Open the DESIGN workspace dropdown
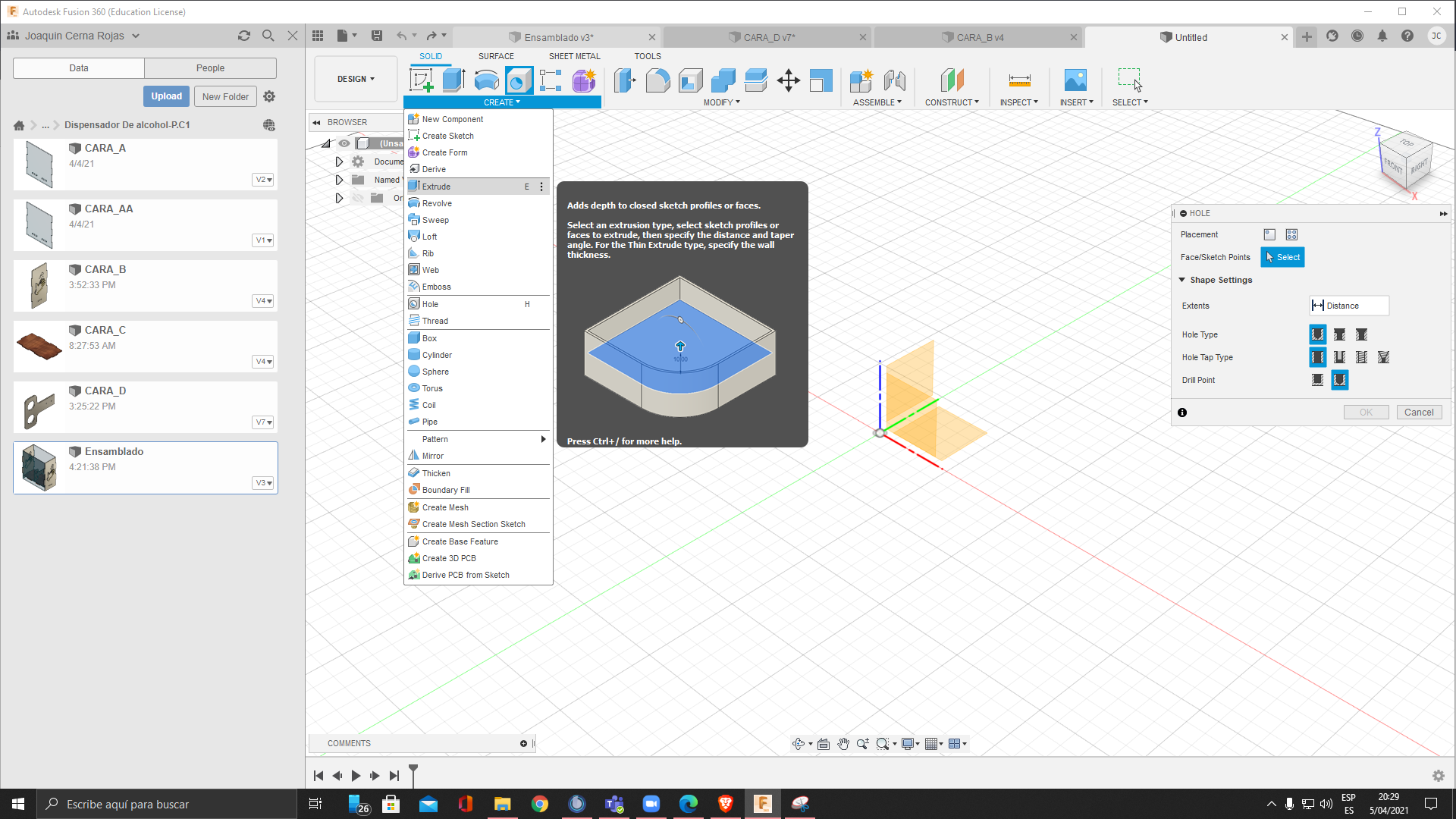 [356, 79]
